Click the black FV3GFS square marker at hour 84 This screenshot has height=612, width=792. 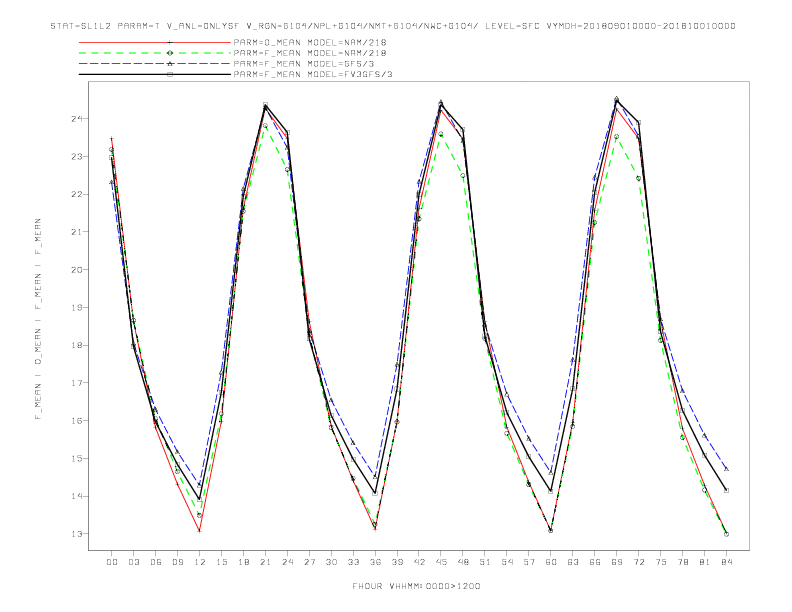pos(726,490)
